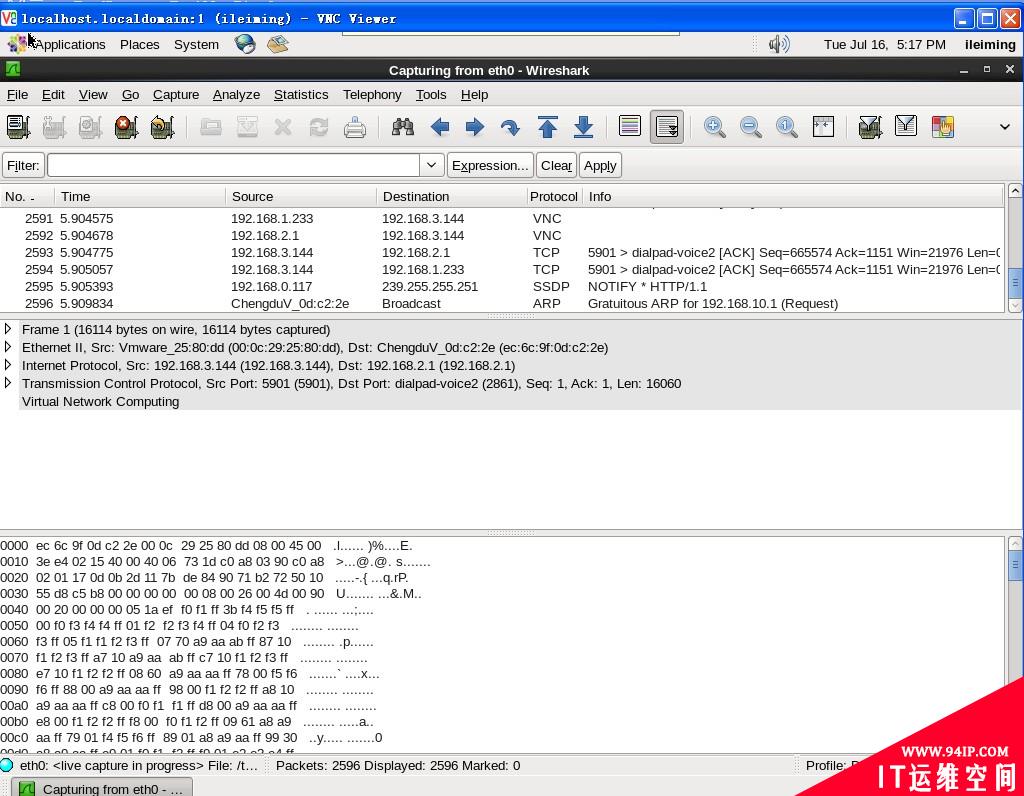Open the Statistics menu
The width and height of the screenshot is (1024, 796).
pyautogui.click(x=300, y=95)
